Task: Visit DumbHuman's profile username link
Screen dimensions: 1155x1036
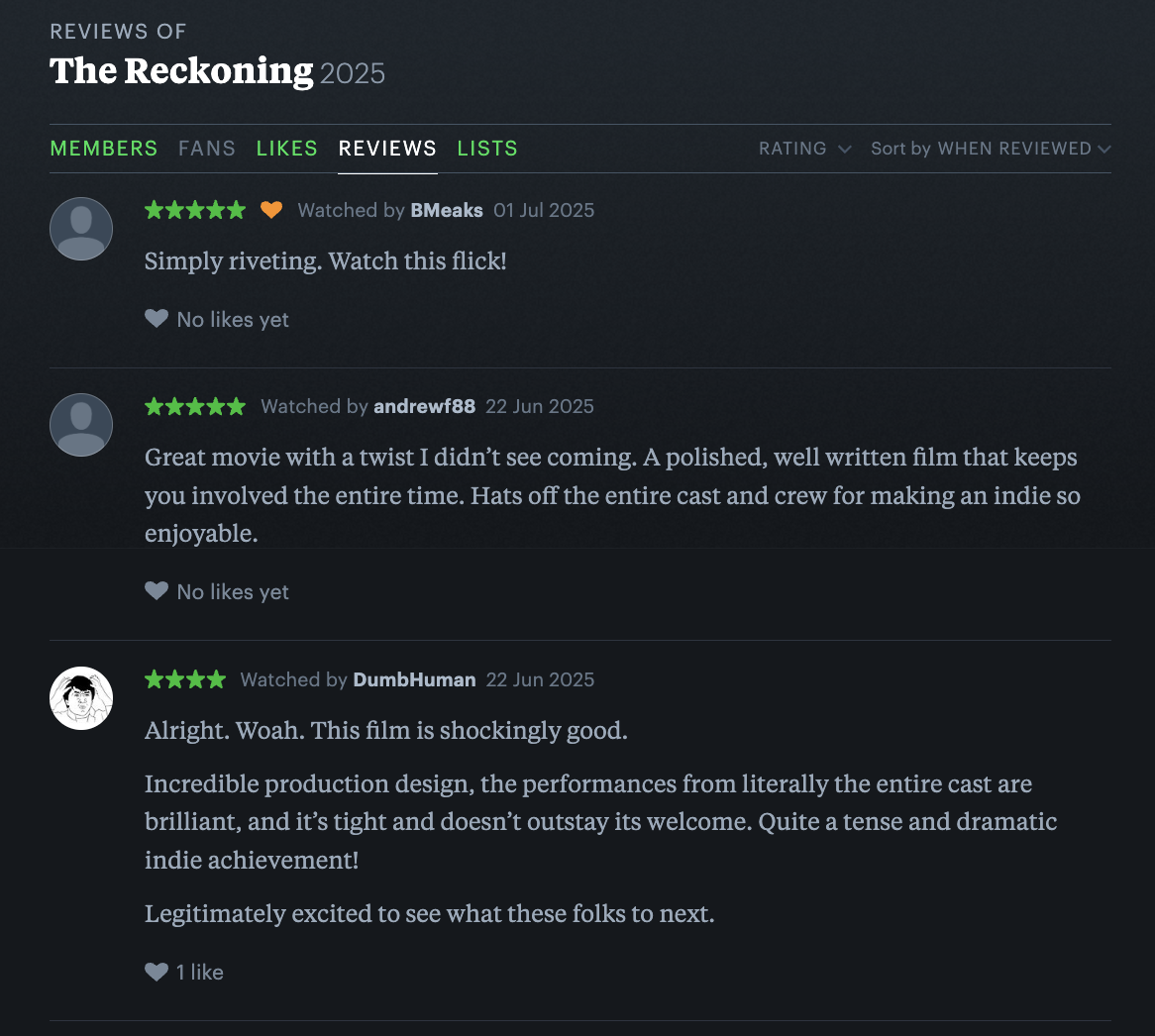Action: tap(414, 679)
